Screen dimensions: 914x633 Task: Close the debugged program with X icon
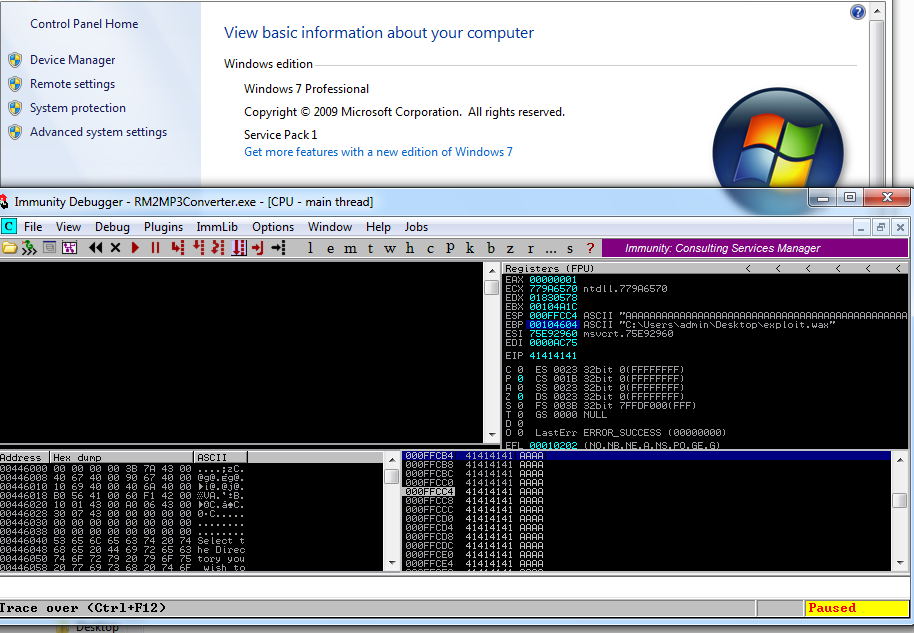point(115,248)
